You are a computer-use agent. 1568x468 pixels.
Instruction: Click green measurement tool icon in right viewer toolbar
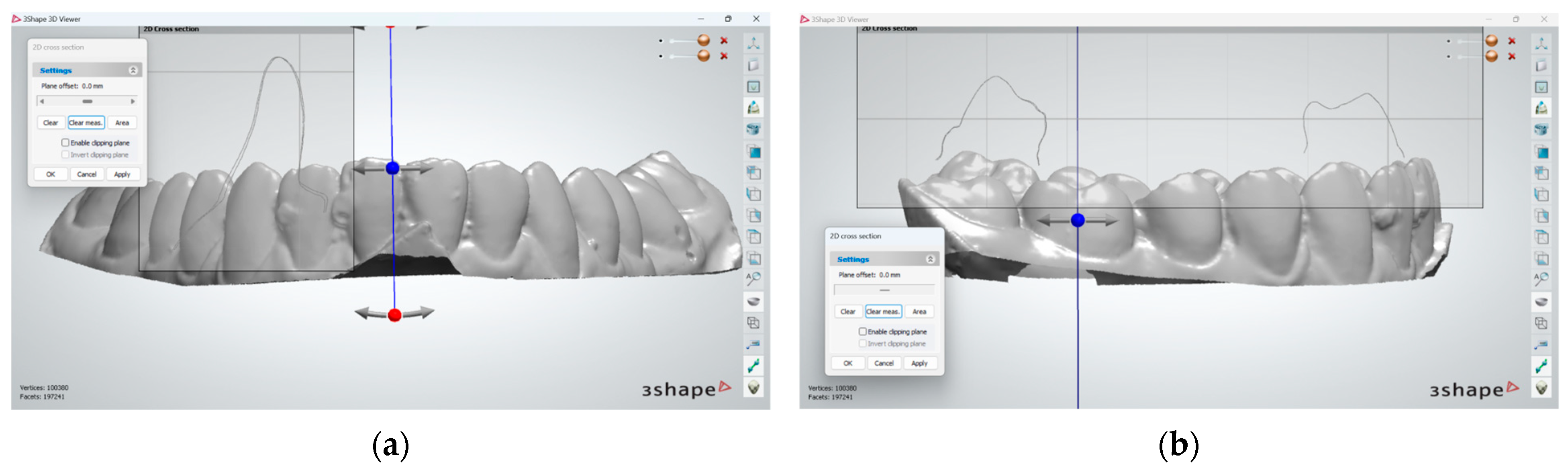coord(1541,366)
